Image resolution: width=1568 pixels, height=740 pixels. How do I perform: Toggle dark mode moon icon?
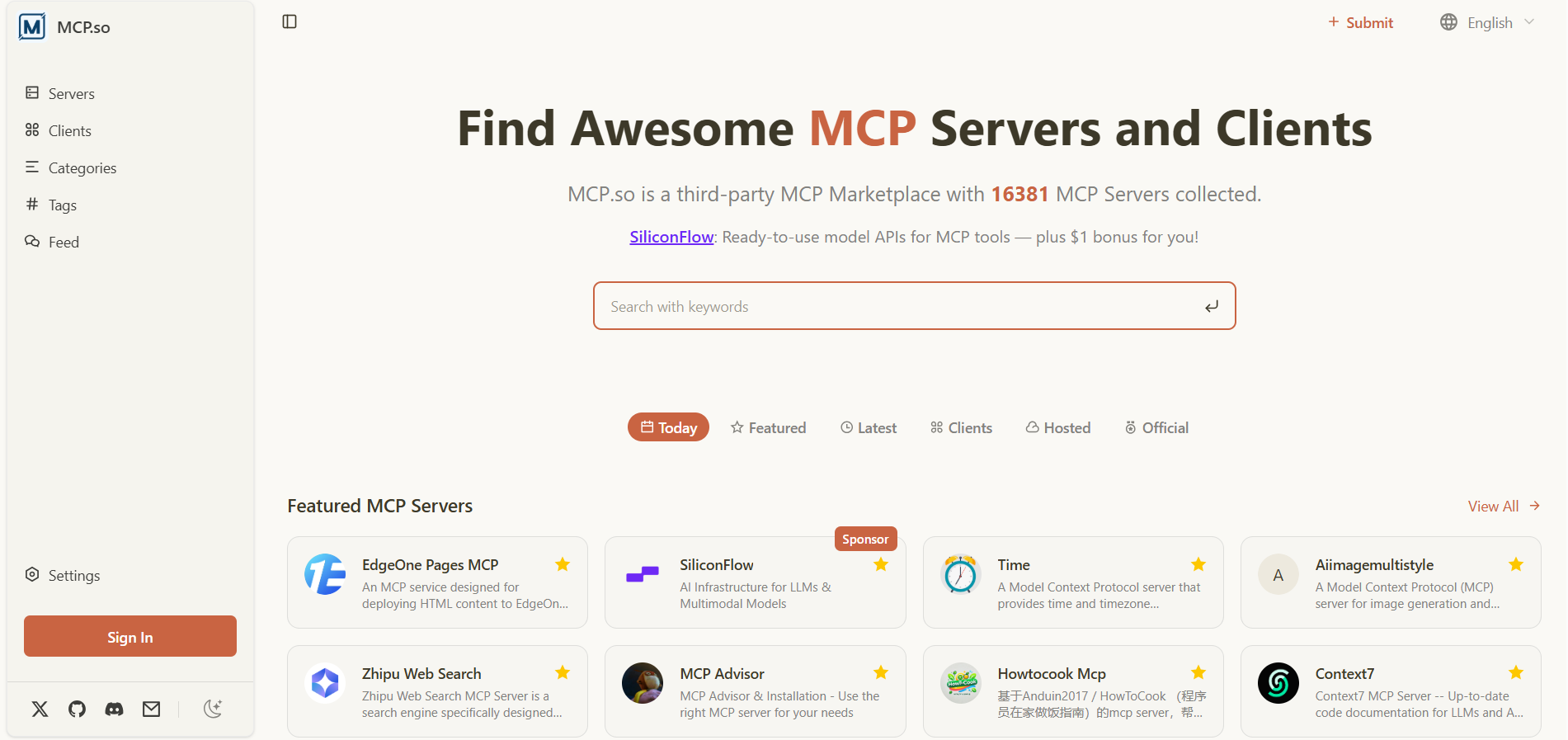(x=213, y=709)
